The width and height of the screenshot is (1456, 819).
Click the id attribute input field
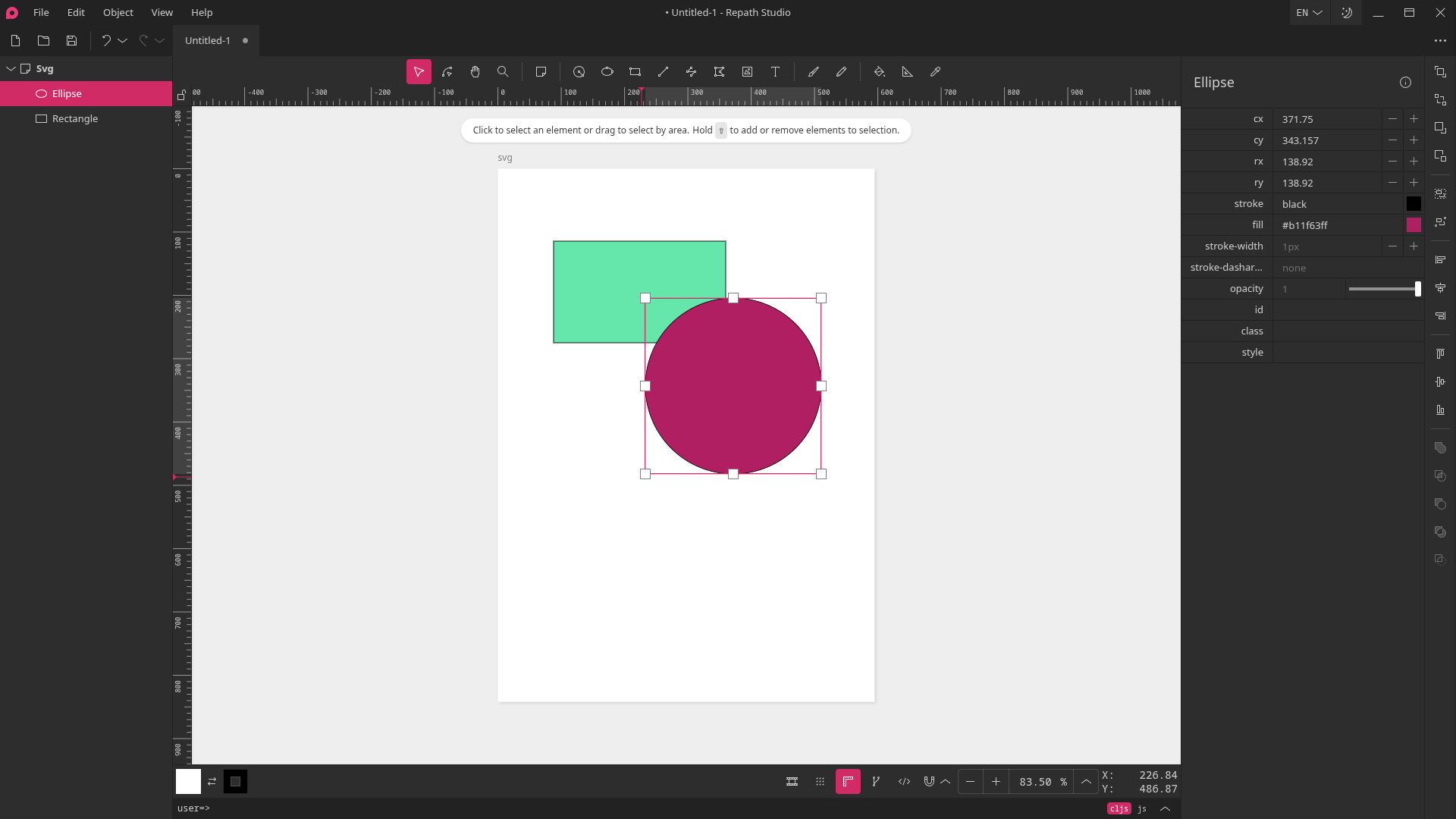(1347, 310)
